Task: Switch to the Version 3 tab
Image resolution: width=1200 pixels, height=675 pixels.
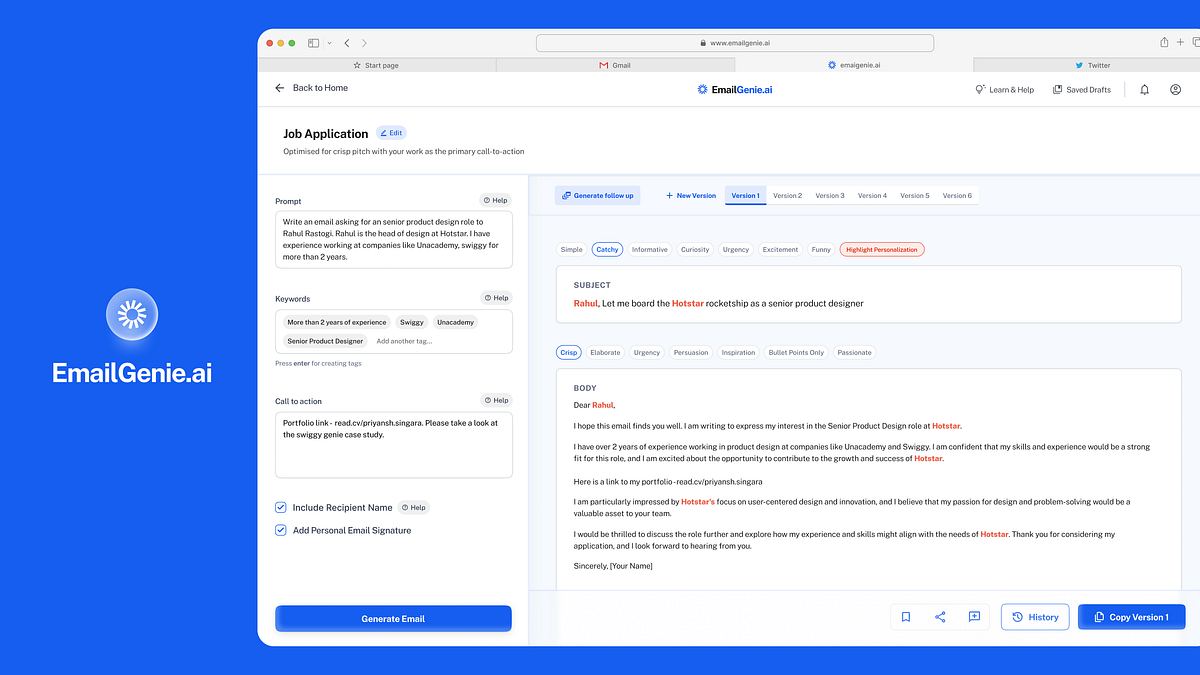Action: point(829,195)
